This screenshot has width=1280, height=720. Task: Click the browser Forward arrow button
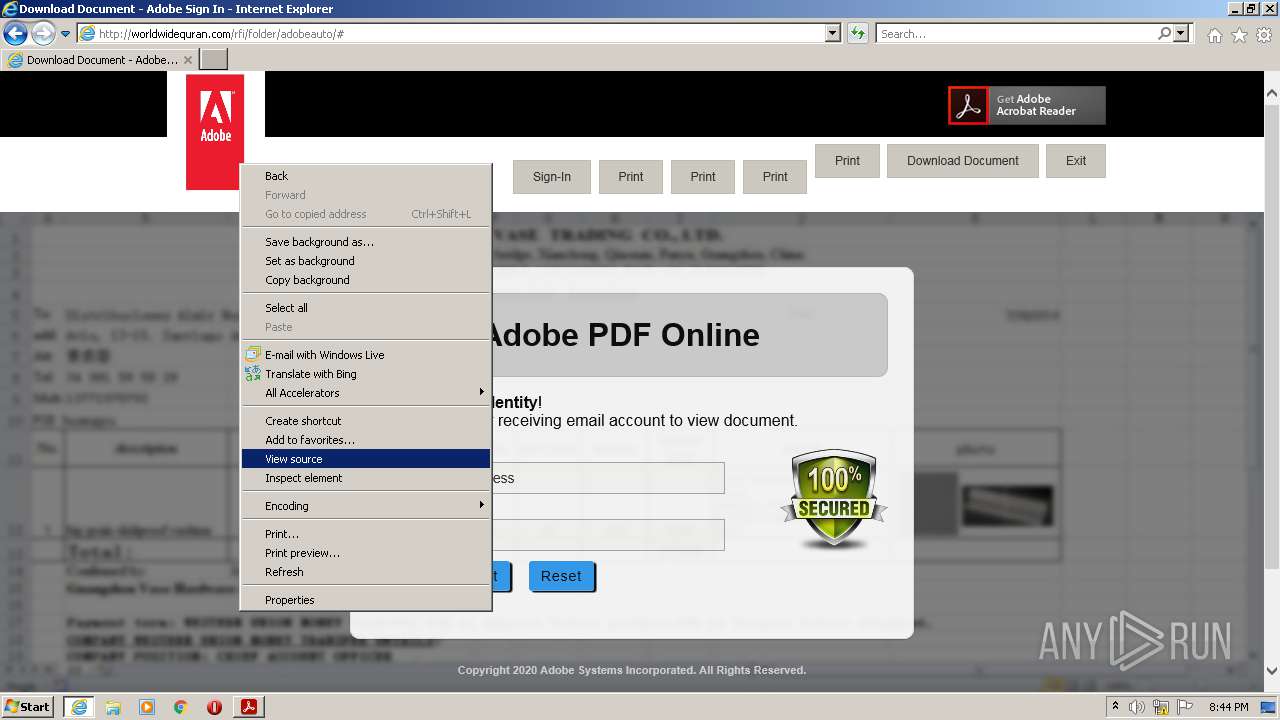pyautogui.click(x=43, y=34)
